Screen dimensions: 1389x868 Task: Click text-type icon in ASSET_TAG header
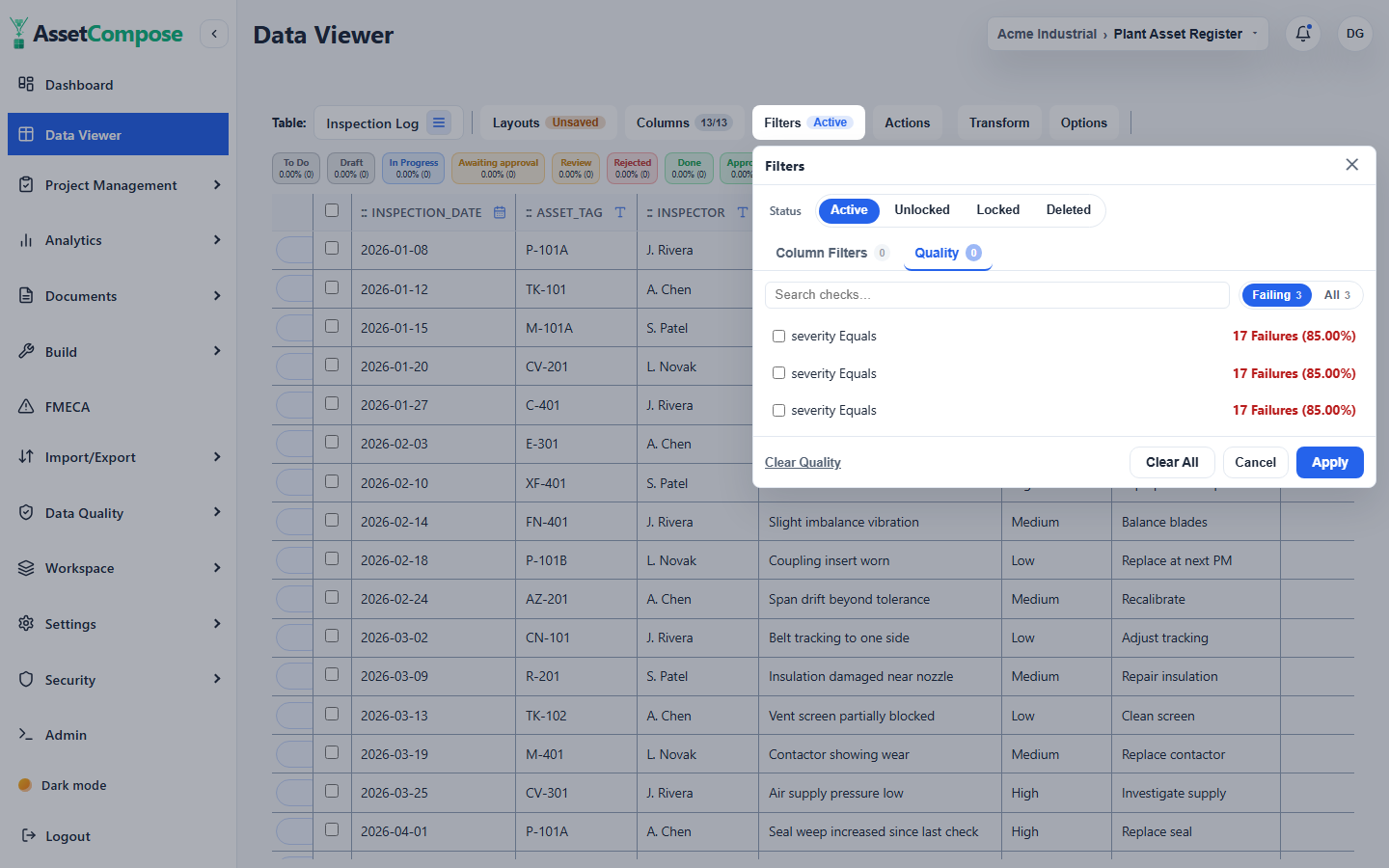tap(619, 212)
